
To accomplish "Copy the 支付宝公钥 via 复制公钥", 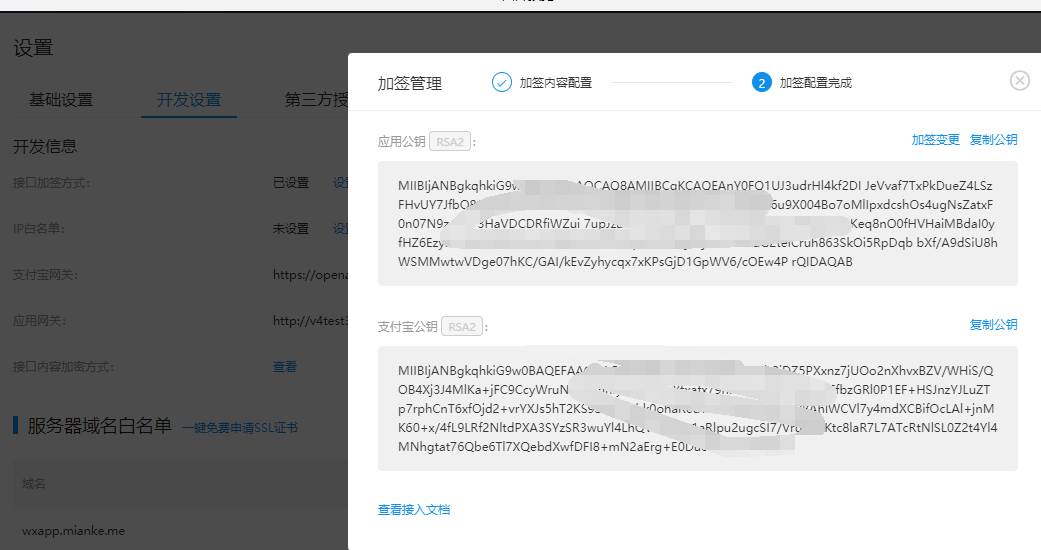I will click(x=993, y=325).
